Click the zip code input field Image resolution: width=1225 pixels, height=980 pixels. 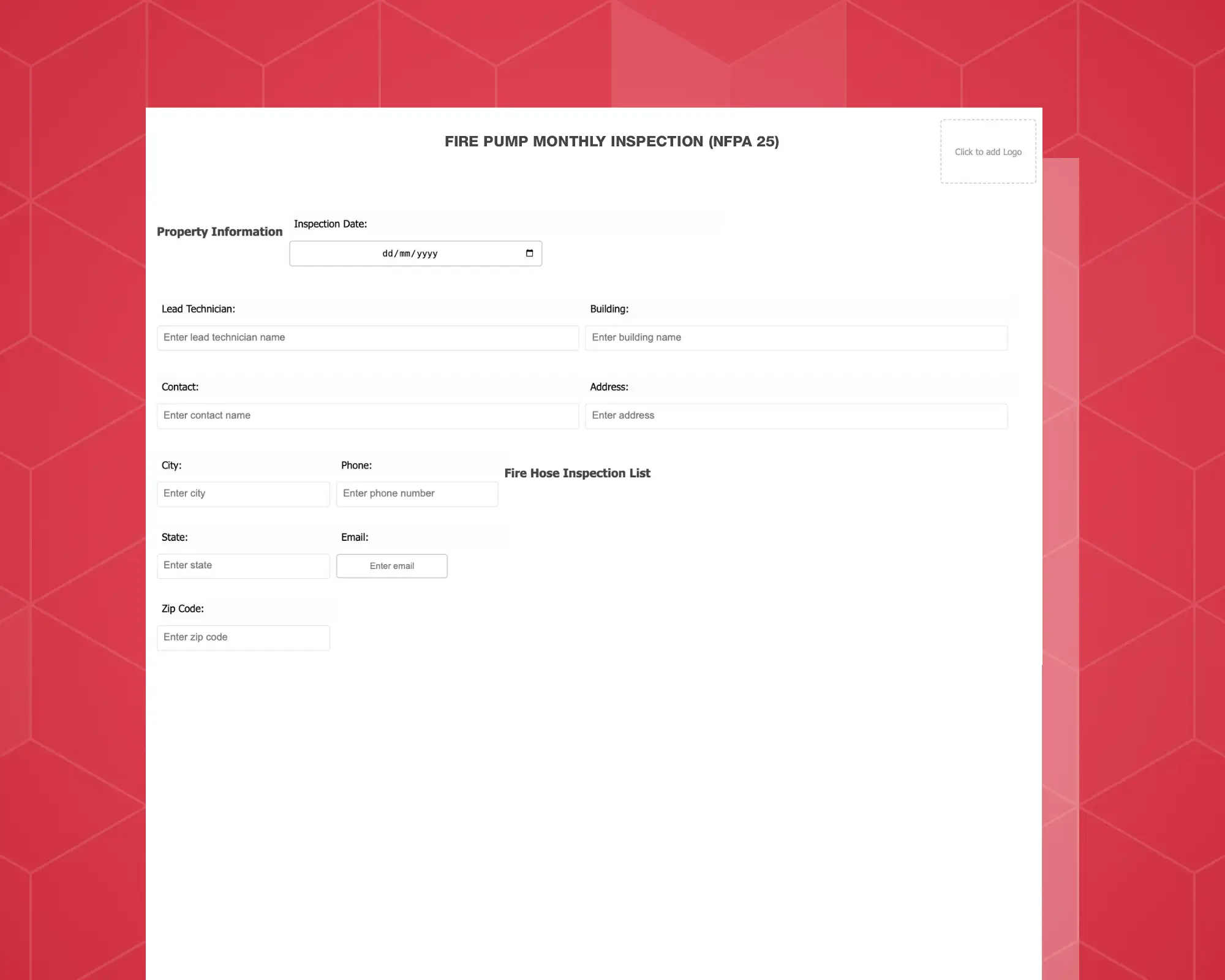tap(243, 636)
